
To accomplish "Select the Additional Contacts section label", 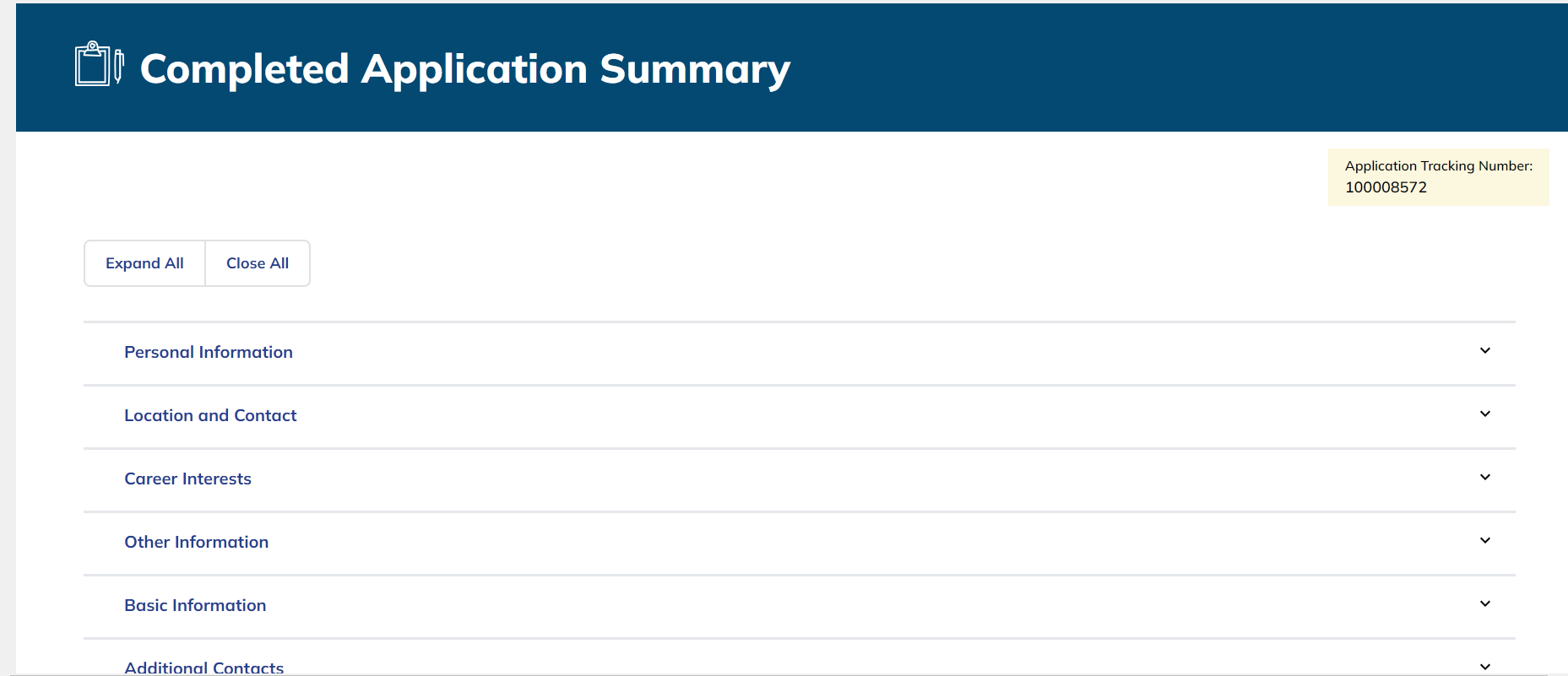I will 203,668.
